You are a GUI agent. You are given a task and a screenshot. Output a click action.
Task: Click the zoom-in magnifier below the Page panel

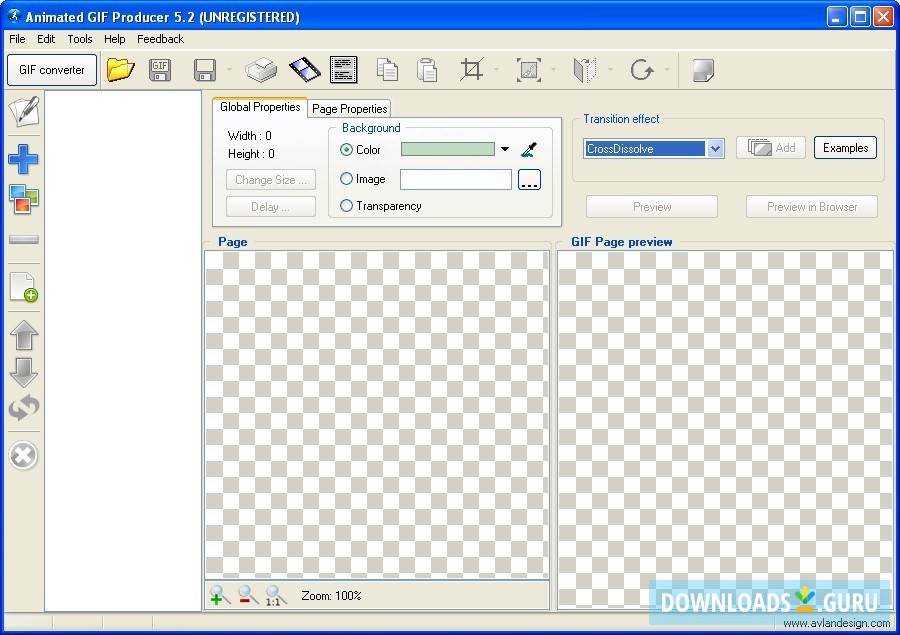[x=219, y=596]
